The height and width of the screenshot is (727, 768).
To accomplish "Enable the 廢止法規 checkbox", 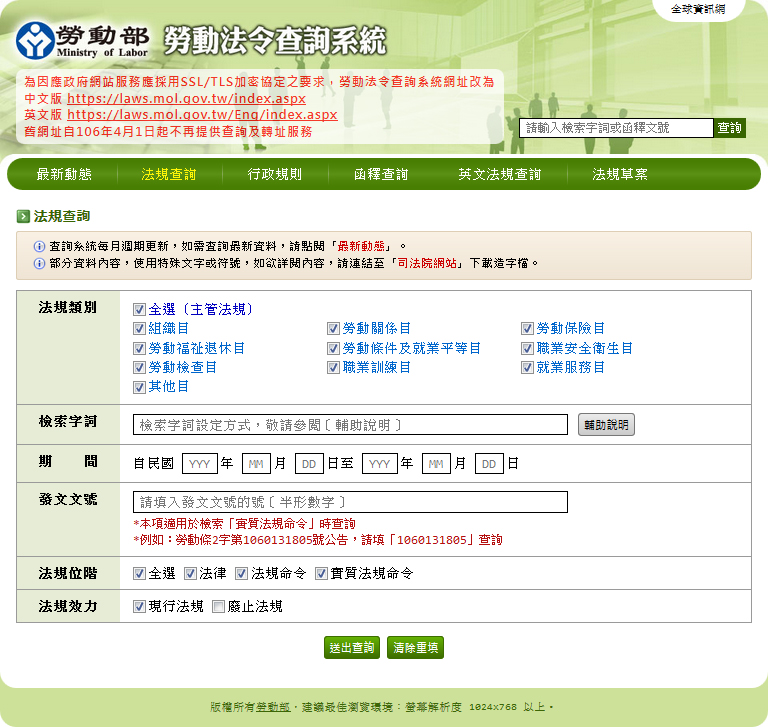I will (218, 607).
